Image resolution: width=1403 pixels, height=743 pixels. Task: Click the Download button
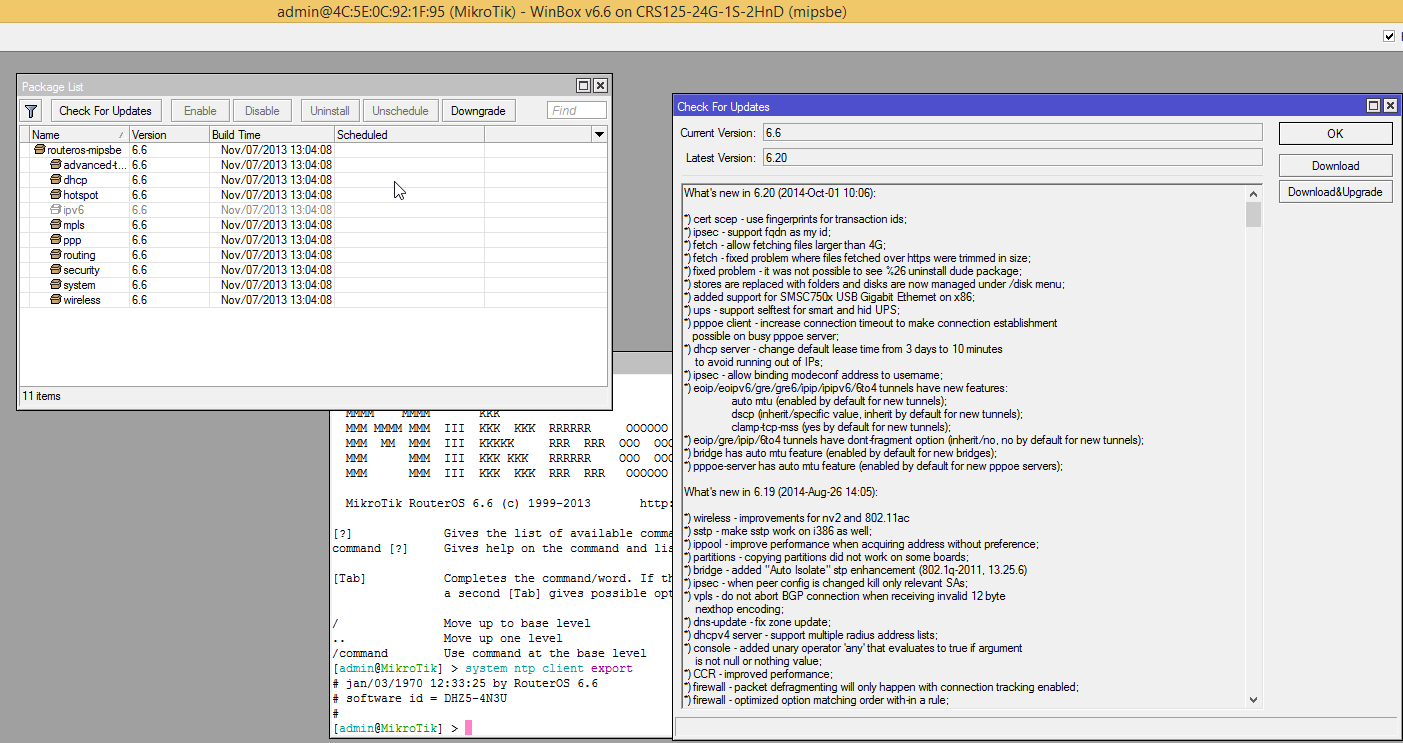coord(1335,165)
